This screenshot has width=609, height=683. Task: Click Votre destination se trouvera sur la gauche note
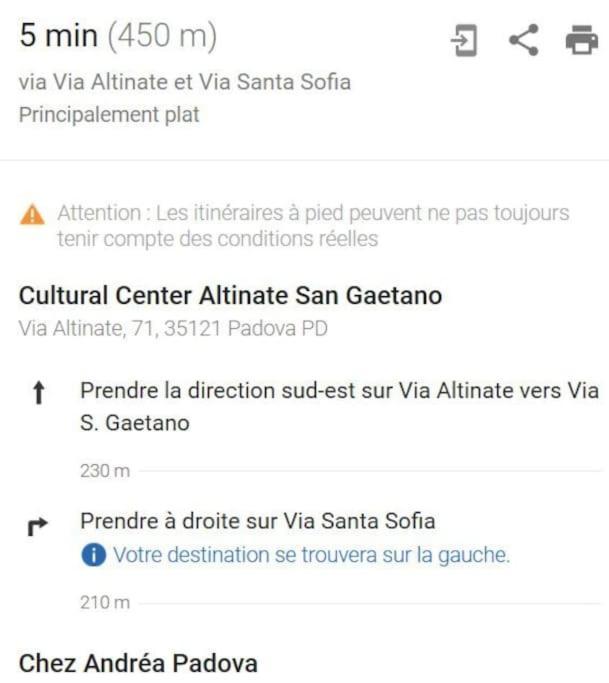(311, 555)
